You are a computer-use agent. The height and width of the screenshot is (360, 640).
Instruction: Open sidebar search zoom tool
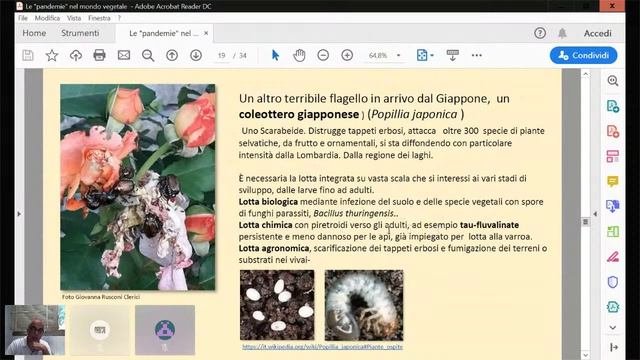tap(613, 81)
